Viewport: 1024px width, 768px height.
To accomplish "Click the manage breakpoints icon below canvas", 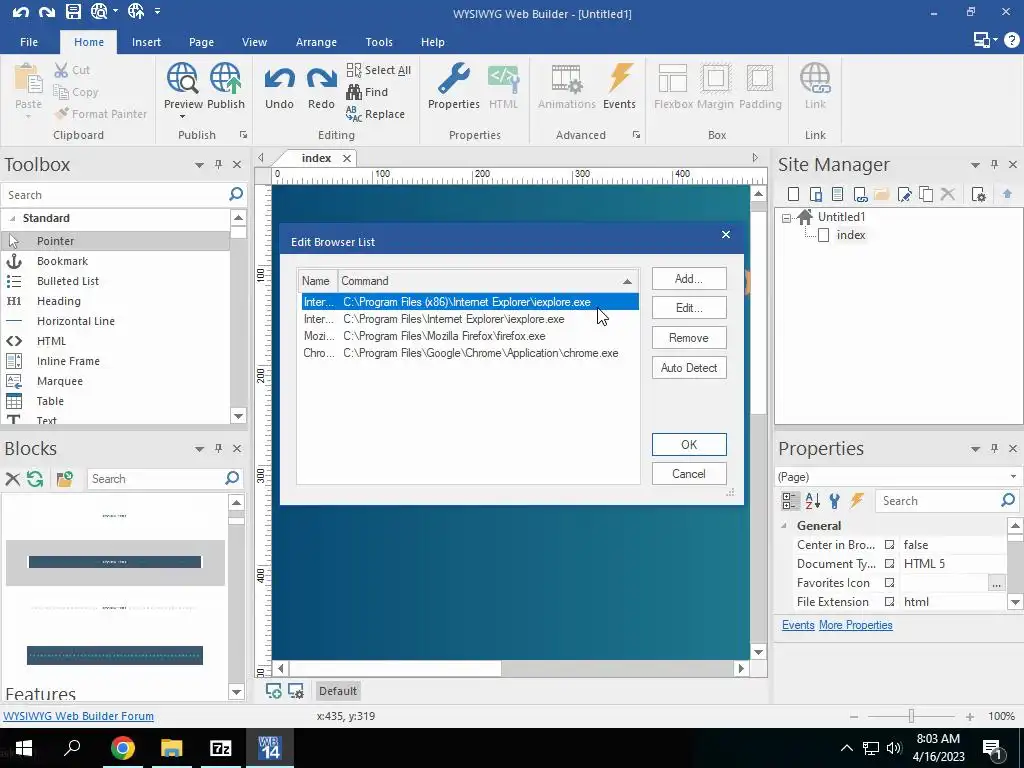I will pyautogui.click(x=296, y=691).
